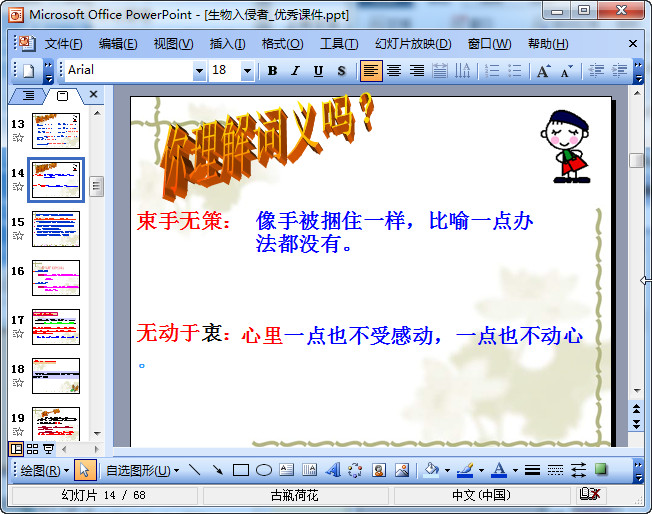Click the Insert Text Box icon
Screen dimensions: 652x514
click(x=287, y=470)
